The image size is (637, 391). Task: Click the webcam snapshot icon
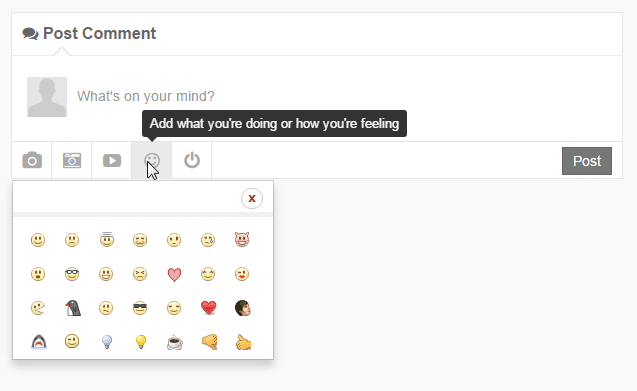pos(72,160)
